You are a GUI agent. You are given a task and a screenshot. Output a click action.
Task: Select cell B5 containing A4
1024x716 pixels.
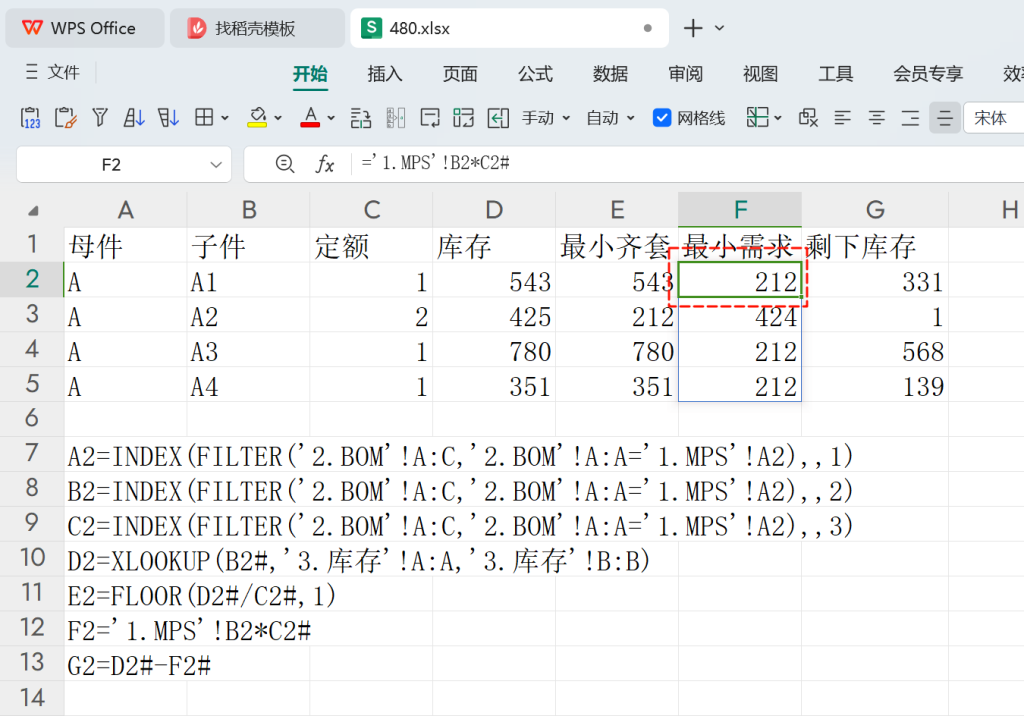pos(248,385)
